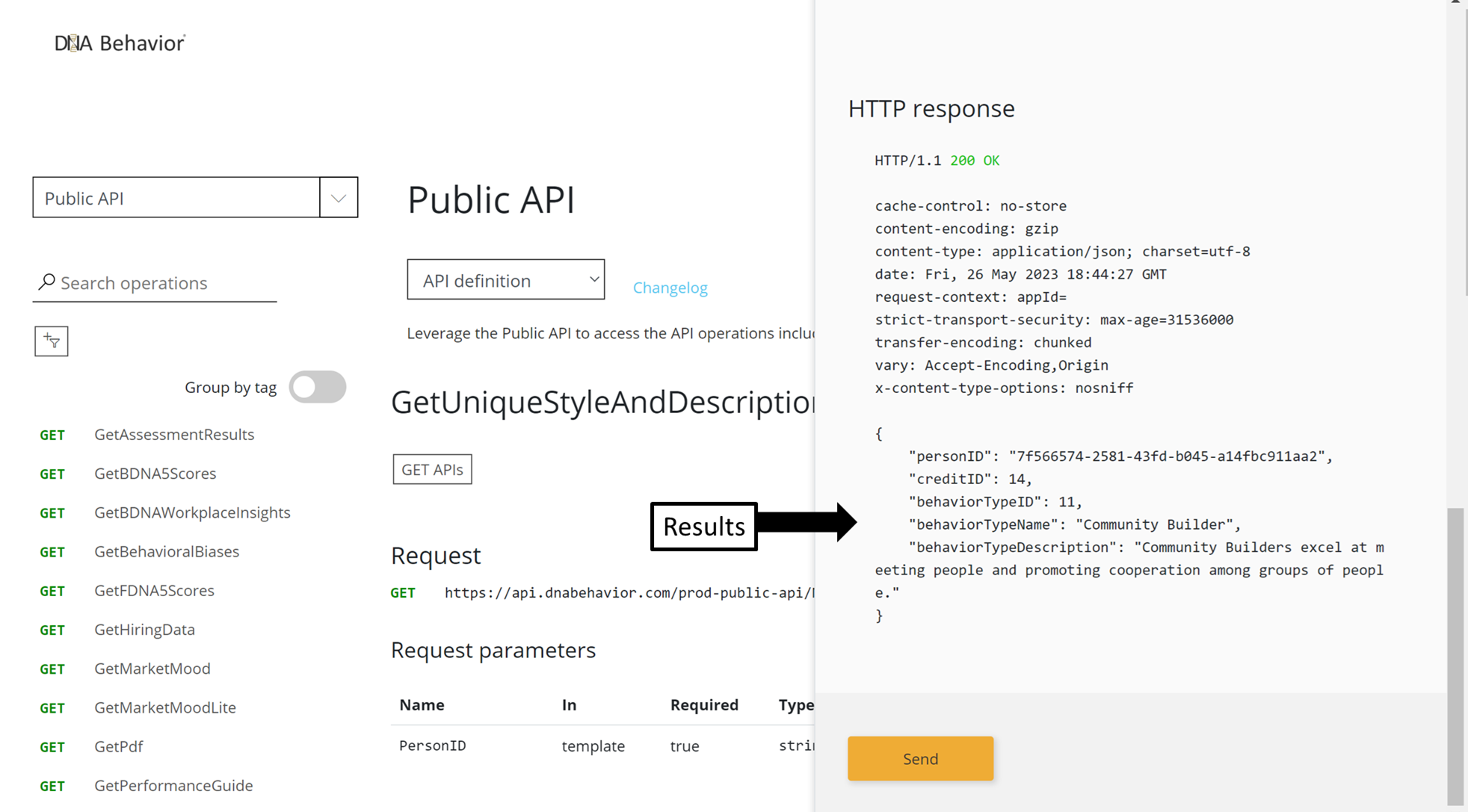The width and height of the screenshot is (1468, 812).
Task: Click the PersonID parameter name cell
Action: tap(433, 746)
